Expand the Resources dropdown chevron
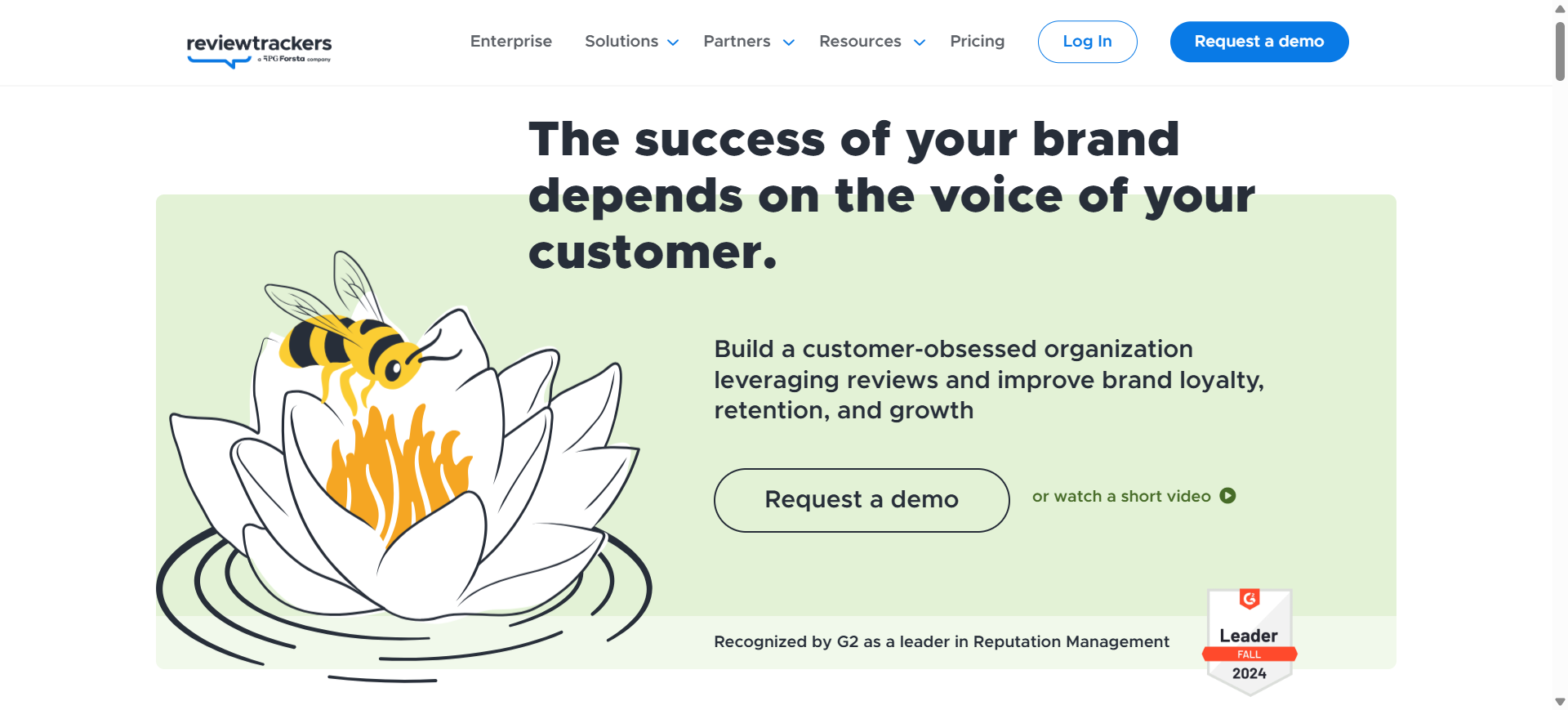 tap(920, 42)
